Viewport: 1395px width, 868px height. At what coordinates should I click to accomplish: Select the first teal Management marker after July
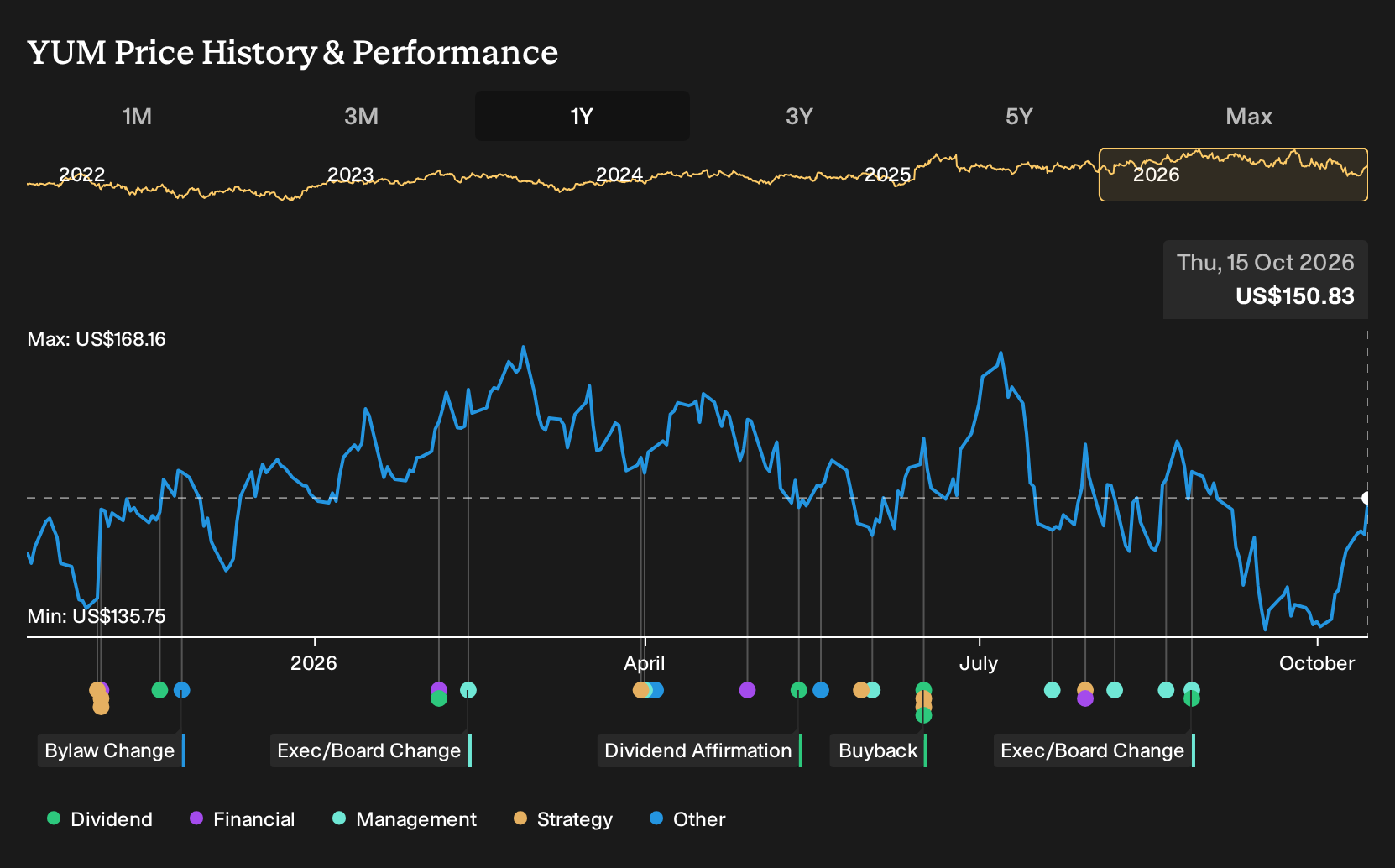(x=1052, y=690)
